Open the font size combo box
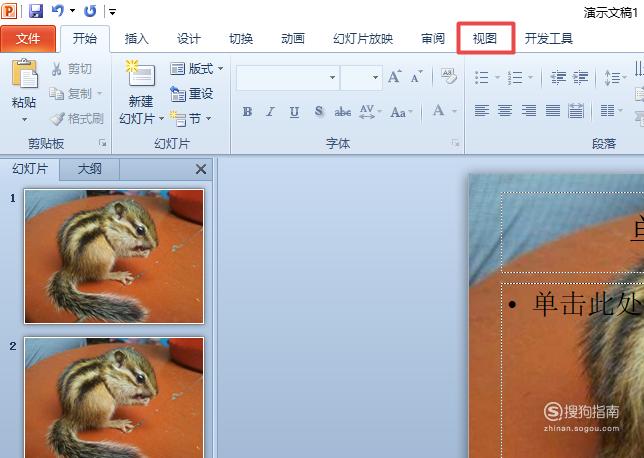The width and height of the screenshot is (644, 458). [361, 77]
